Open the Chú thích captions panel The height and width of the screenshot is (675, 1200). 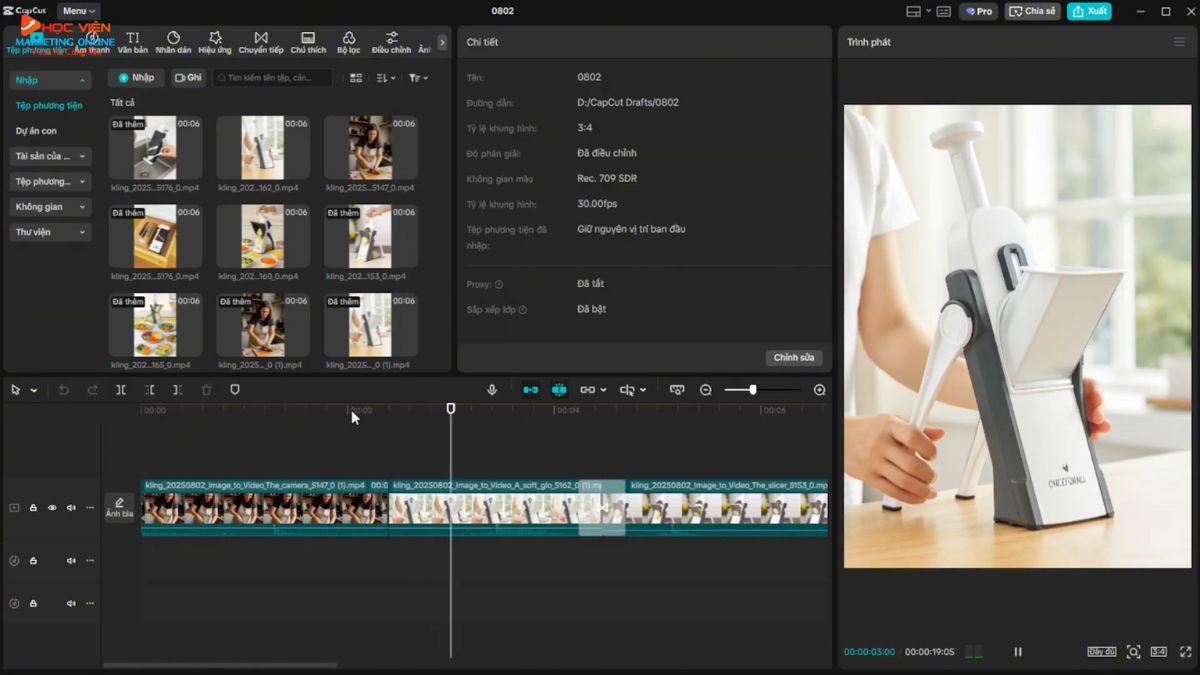click(x=308, y=42)
